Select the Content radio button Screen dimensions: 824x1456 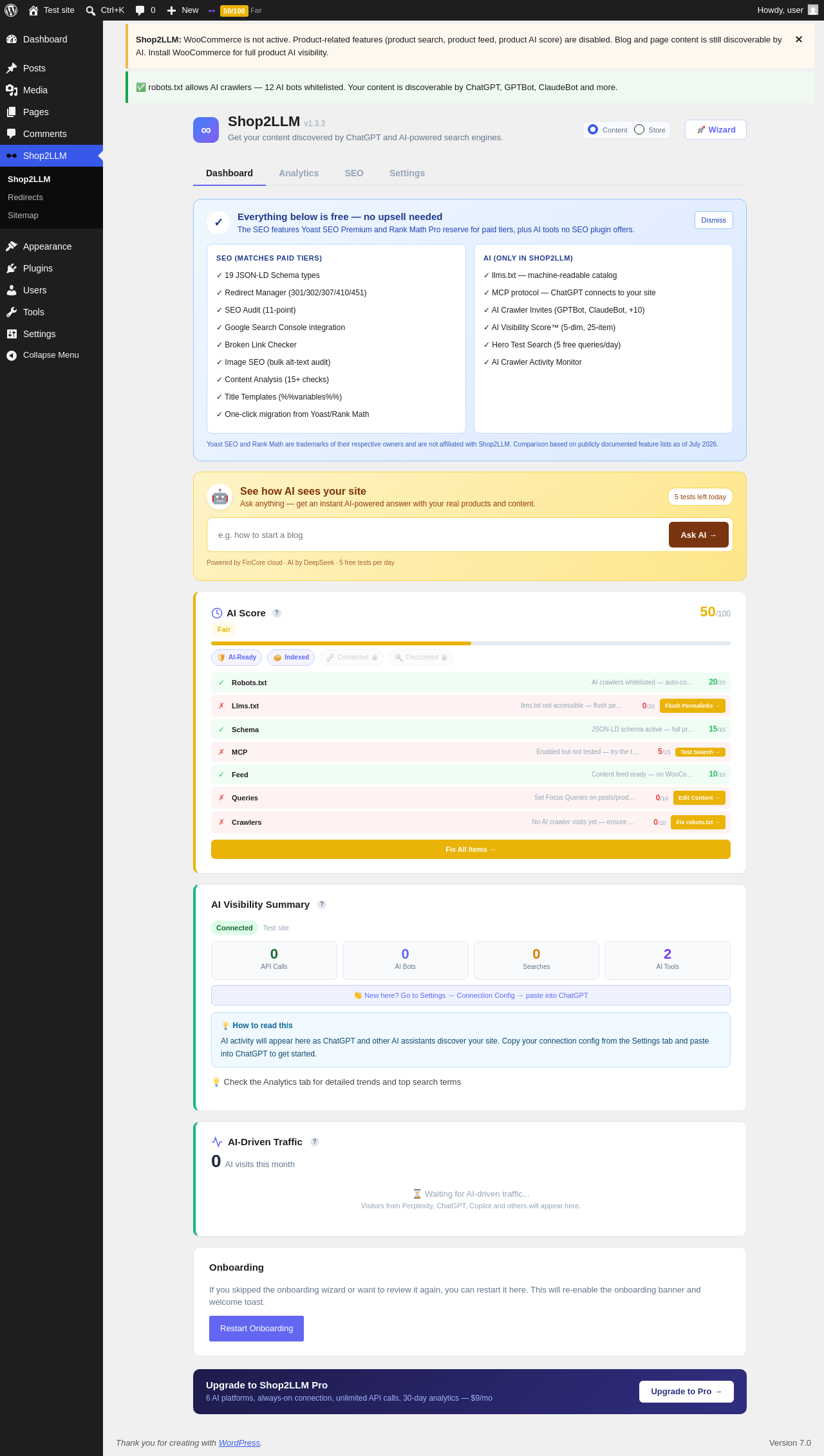click(x=593, y=129)
